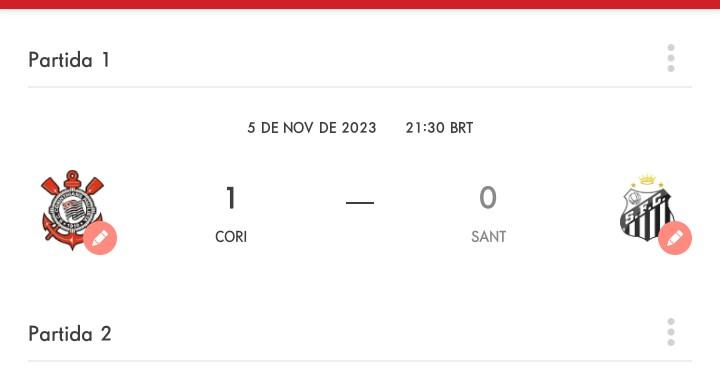Open the kickoff time 21:30
Viewport: 720px width, 378px height.
coord(425,128)
